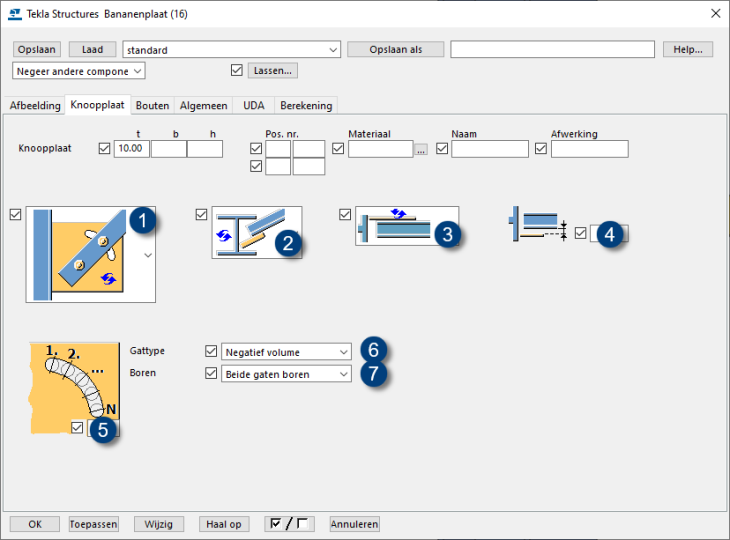Click the Naam text input field
This screenshot has height=540, width=730.
click(489, 149)
